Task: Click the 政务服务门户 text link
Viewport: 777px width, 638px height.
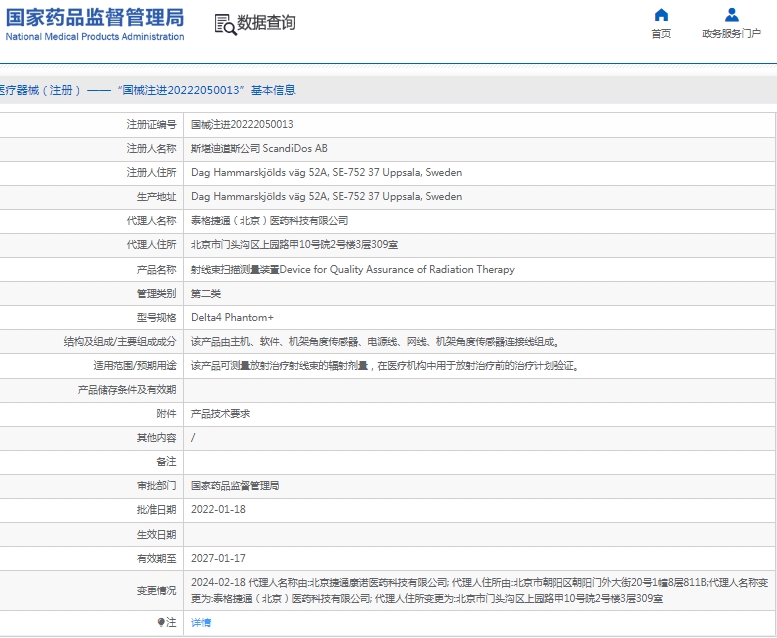Action: [731, 34]
